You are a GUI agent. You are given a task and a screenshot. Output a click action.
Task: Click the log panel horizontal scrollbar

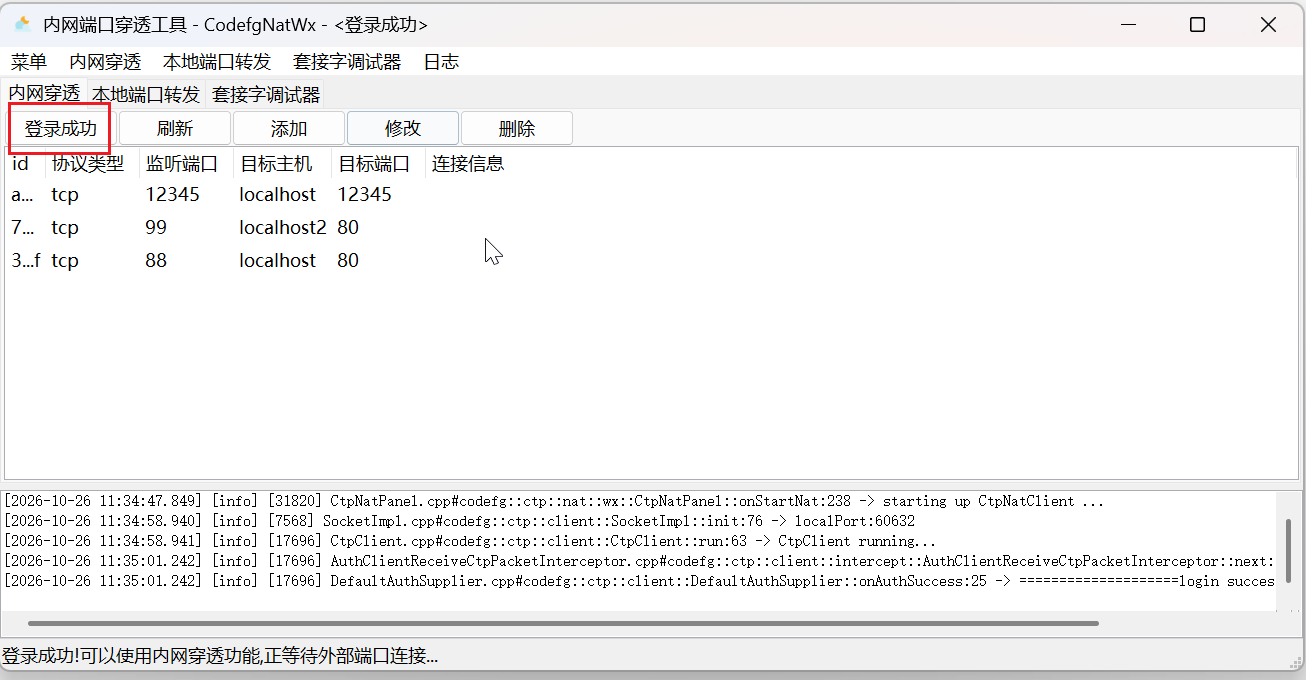pyautogui.click(x=563, y=623)
